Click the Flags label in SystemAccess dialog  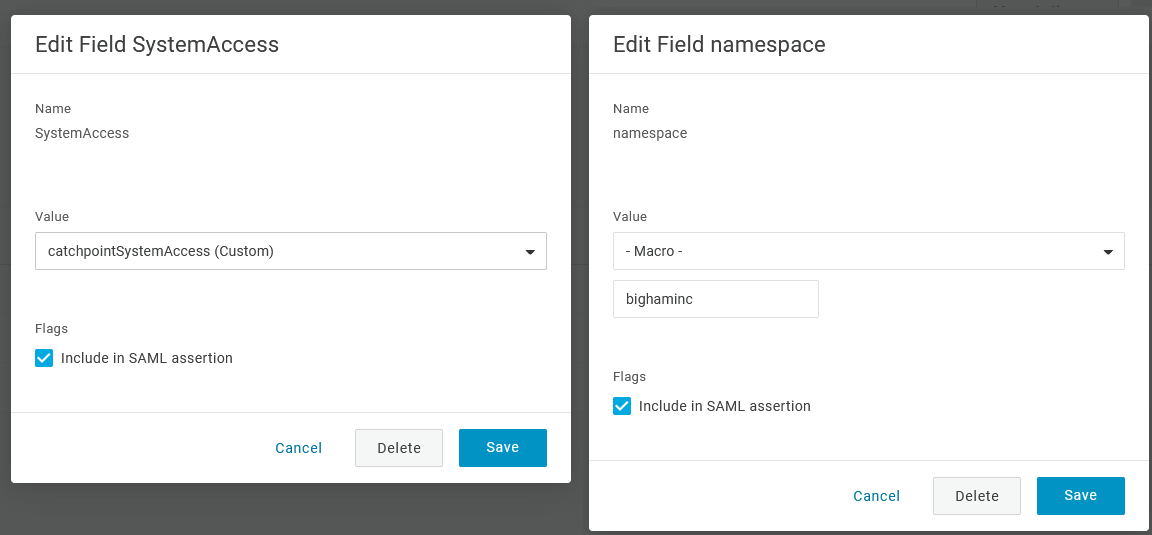pyautogui.click(x=51, y=328)
